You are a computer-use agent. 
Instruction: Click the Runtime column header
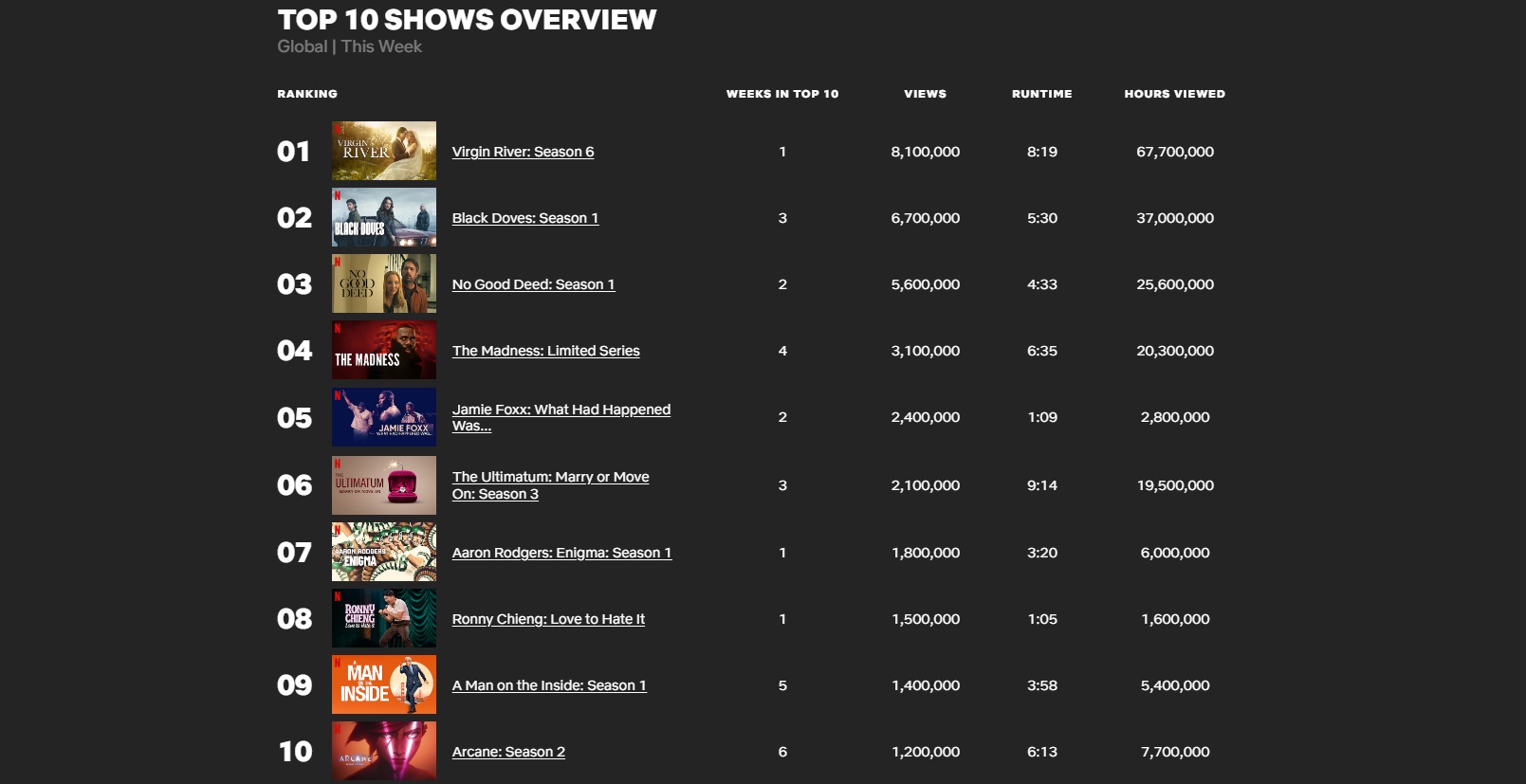pyautogui.click(x=1042, y=94)
